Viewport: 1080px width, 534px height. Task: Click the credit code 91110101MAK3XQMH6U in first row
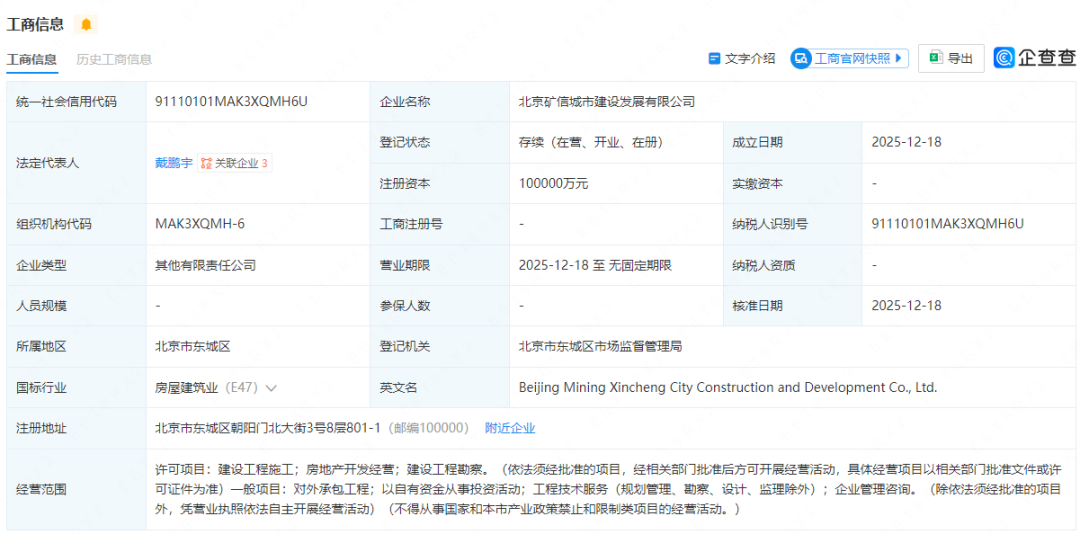(231, 101)
